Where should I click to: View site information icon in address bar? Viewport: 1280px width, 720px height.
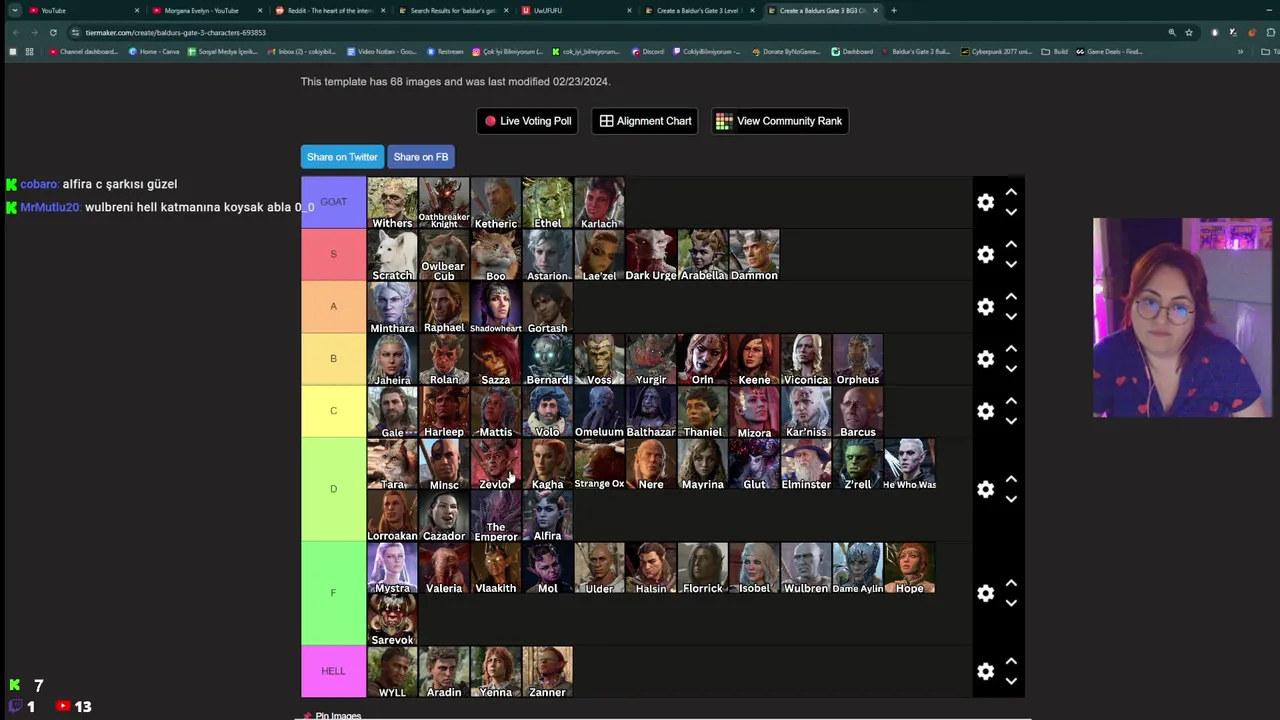click(75, 32)
